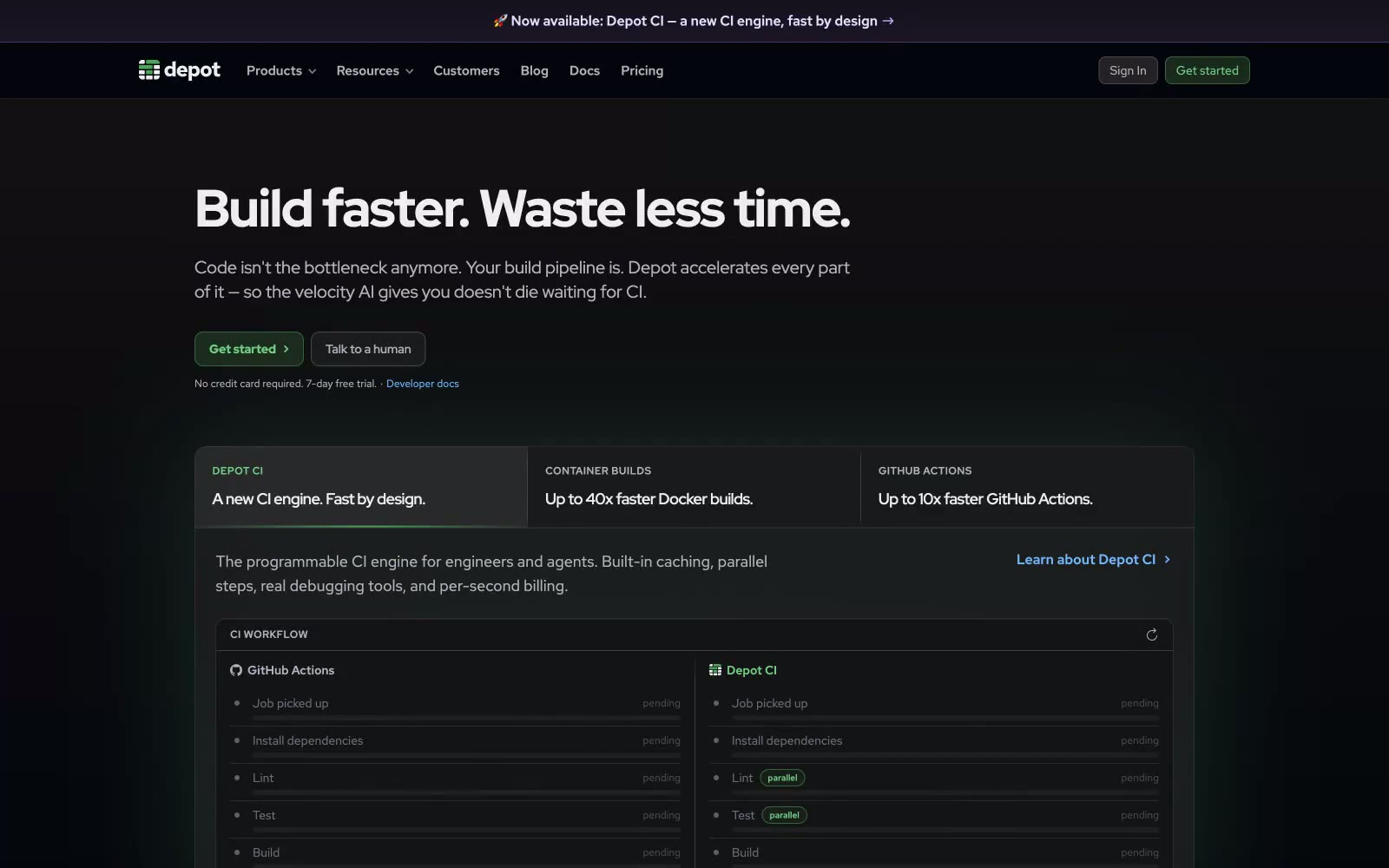
Task: Select the Depot CI tab
Action: [361, 487]
